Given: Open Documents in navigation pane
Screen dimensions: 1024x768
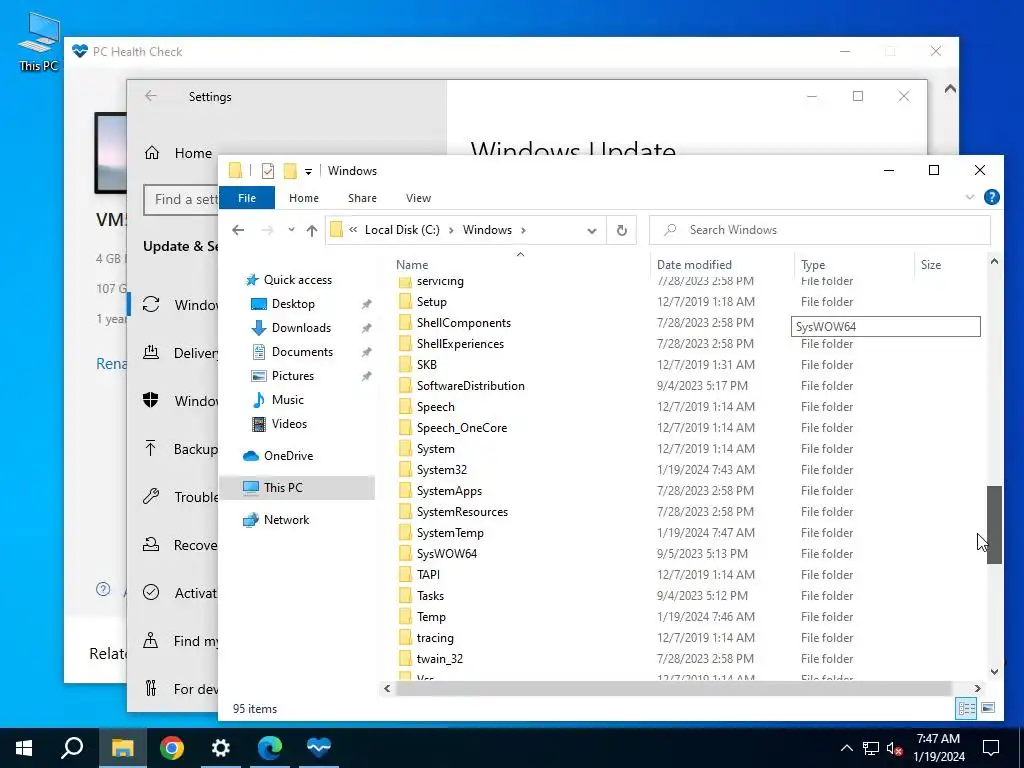Looking at the screenshot, I should (x=302, y=351).
